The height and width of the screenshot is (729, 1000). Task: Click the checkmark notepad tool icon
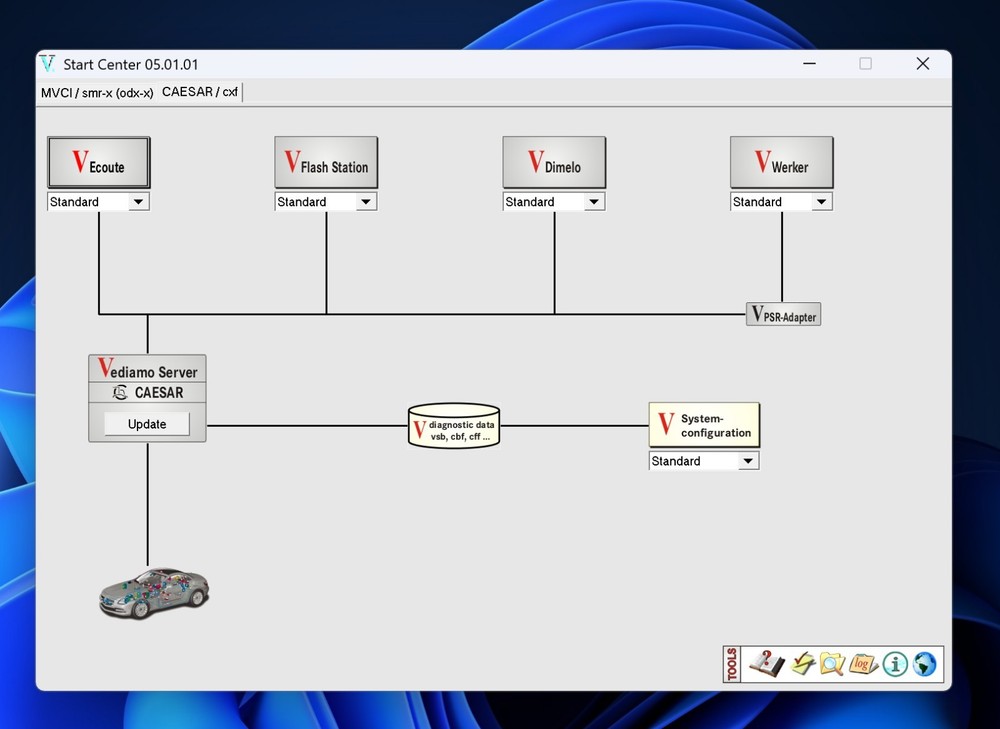coord(802,664)
